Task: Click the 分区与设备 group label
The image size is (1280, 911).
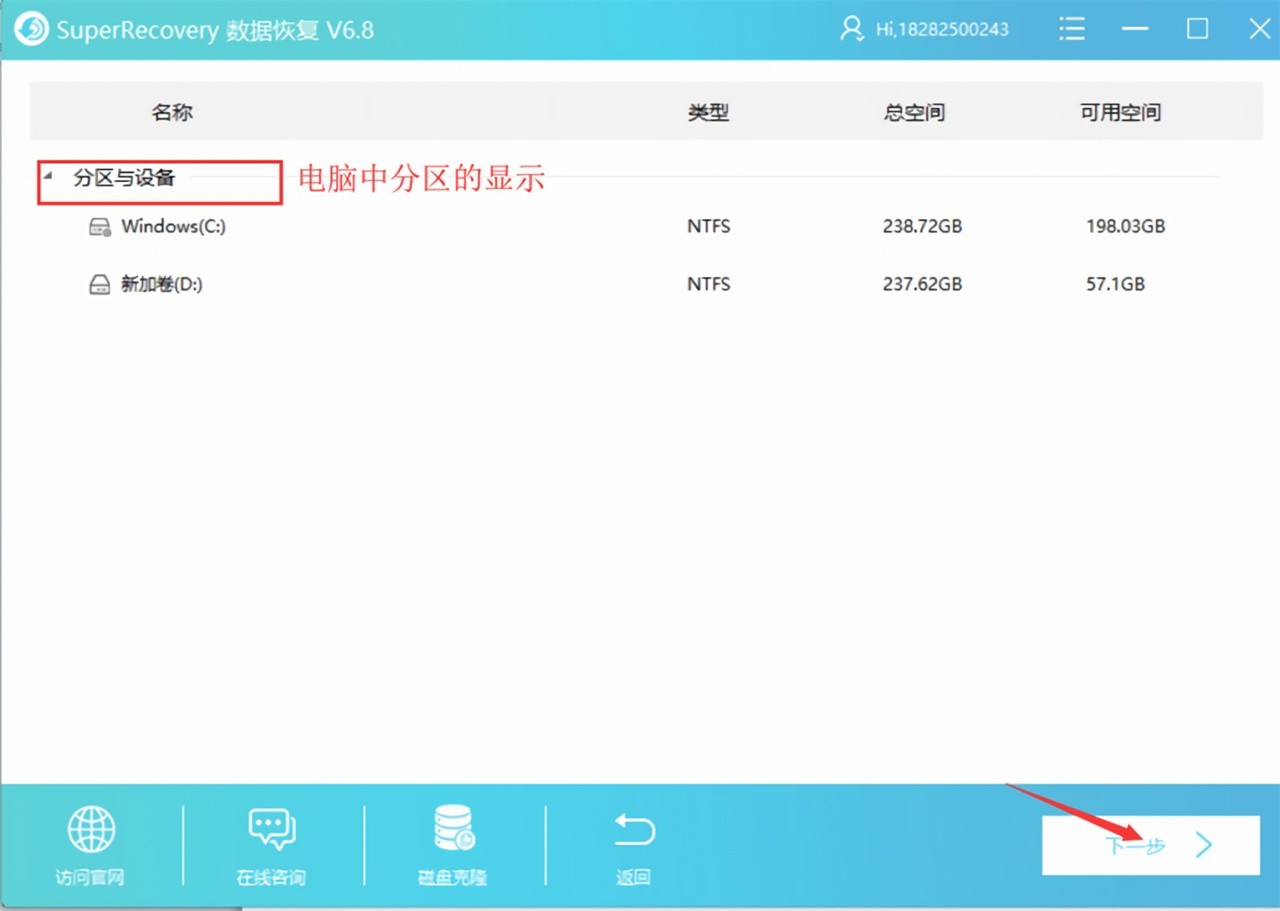Action: 124,178
